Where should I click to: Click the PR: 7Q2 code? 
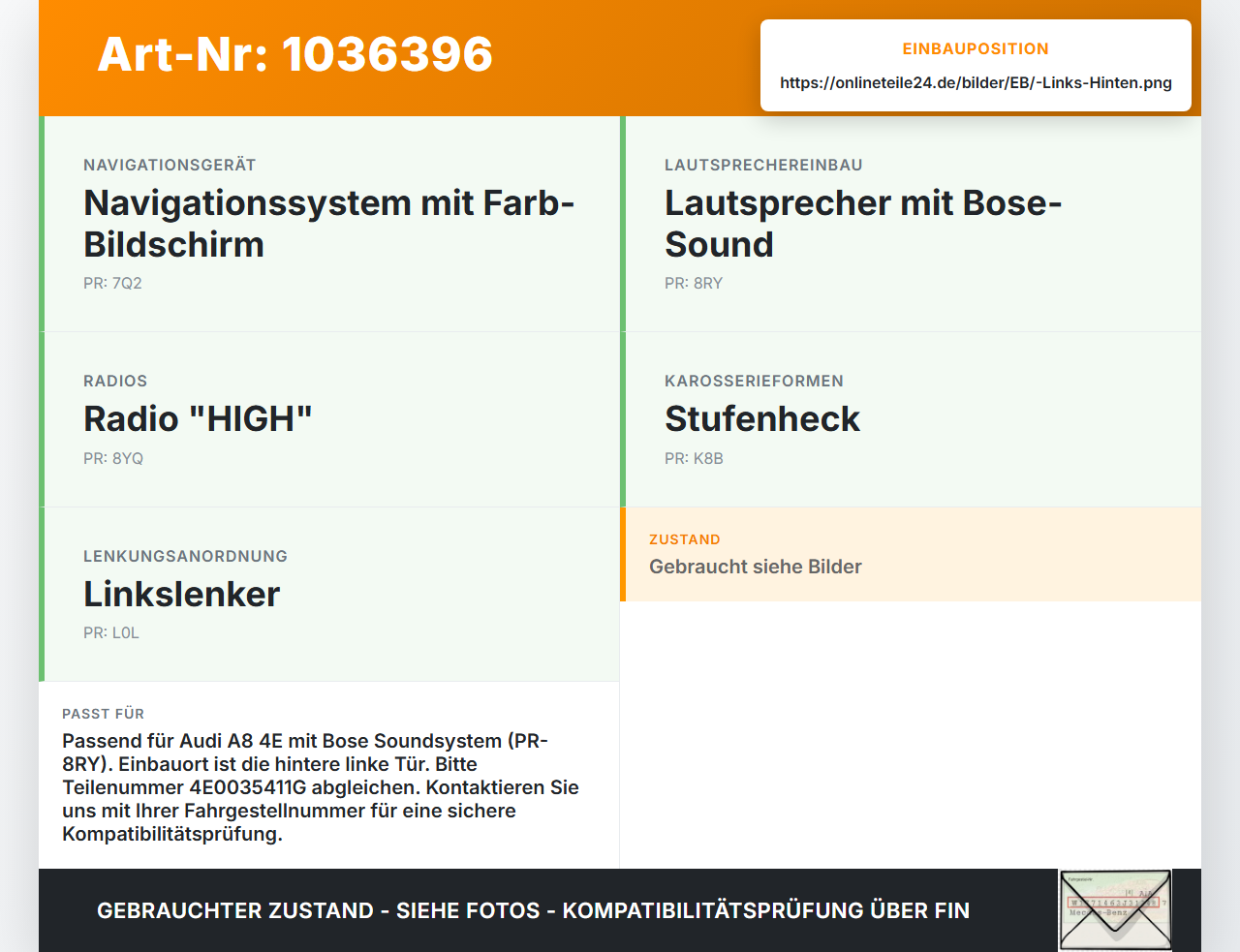pyautogui.click(x=112, y=284)
